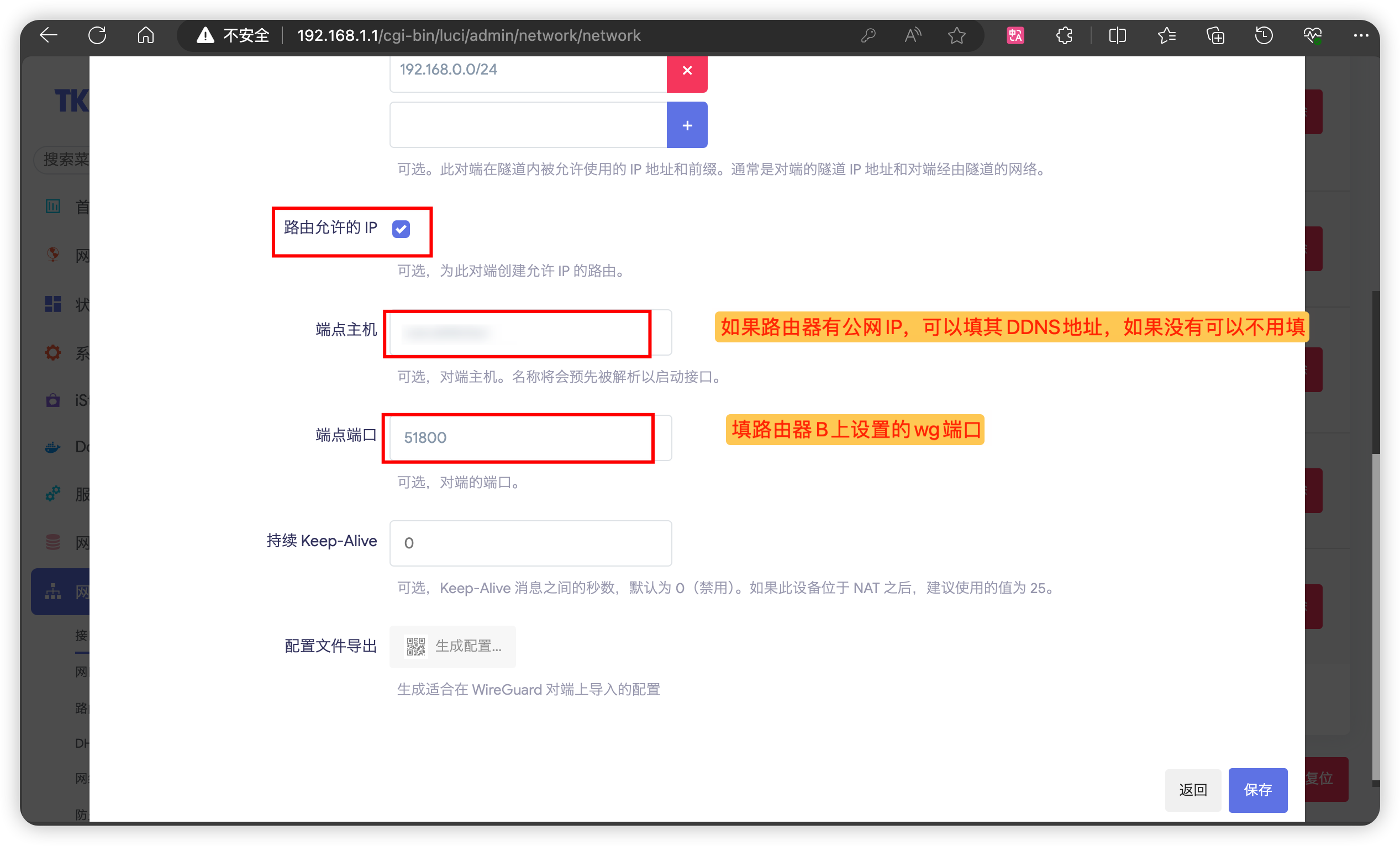Open the sidebar globe network wizard icon

(x=53, y=255)
